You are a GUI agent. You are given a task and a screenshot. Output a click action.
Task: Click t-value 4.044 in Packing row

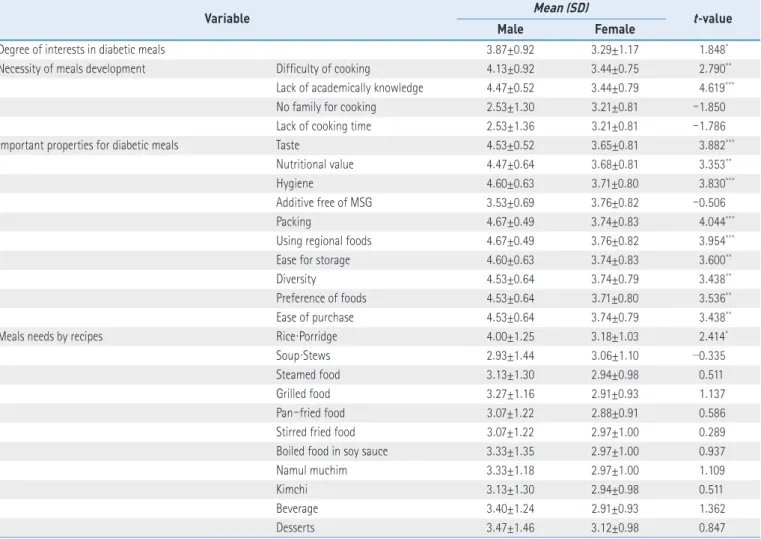click(716, 222)
